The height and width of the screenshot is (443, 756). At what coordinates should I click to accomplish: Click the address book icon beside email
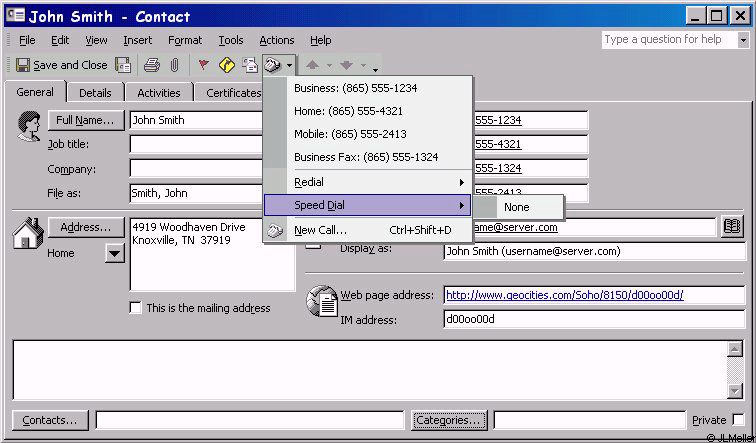click(x=732, y=227)
